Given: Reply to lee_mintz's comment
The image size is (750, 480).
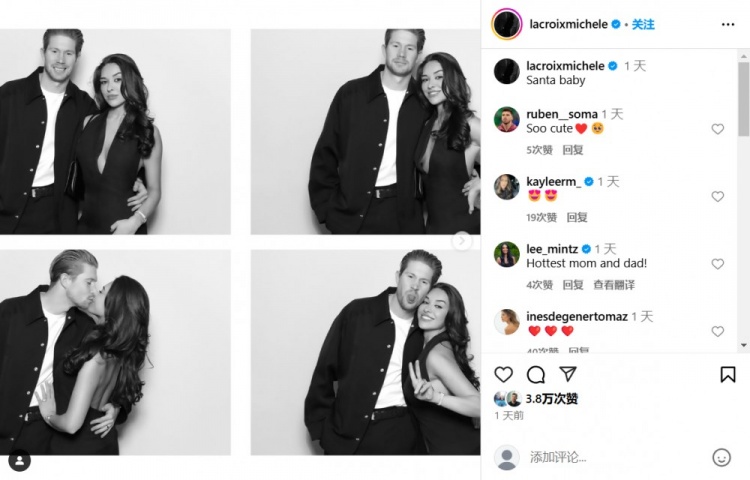Looking at the screenshot, I should [573, 285].
